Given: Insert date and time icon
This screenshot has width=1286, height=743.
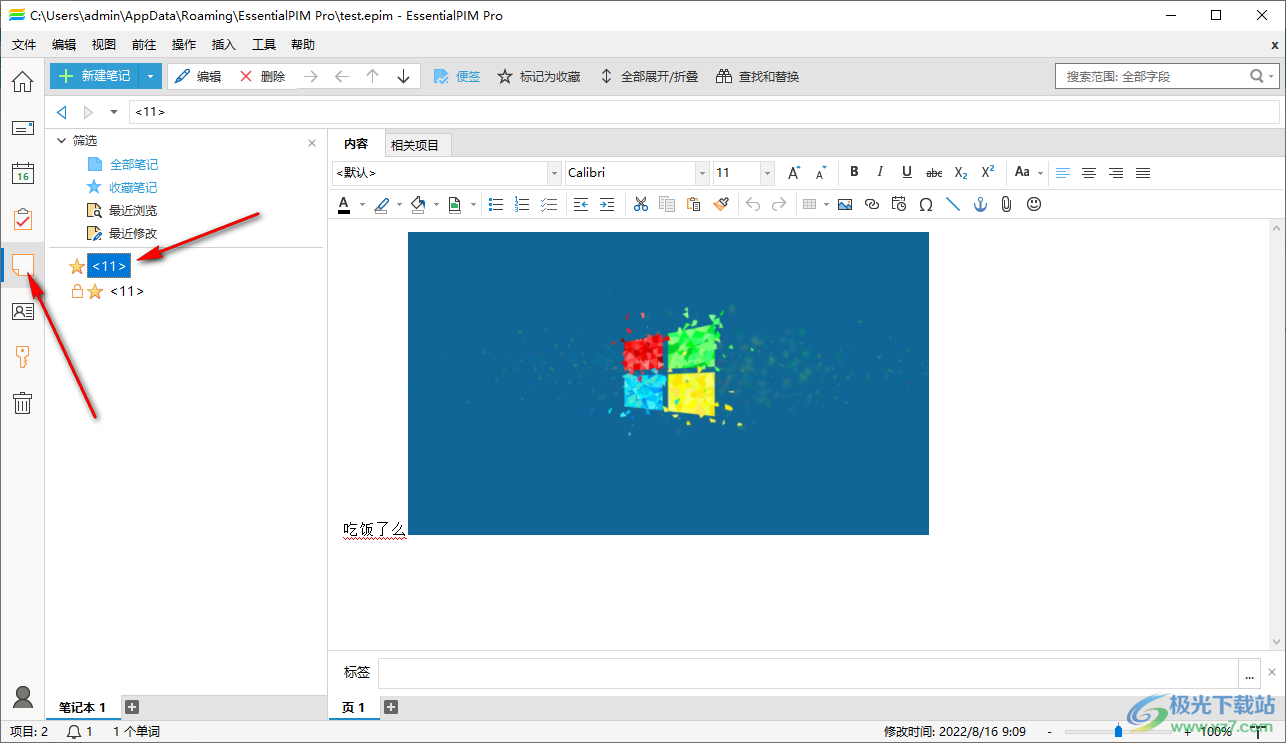Looking at the screenshot, I should (899, 204).
